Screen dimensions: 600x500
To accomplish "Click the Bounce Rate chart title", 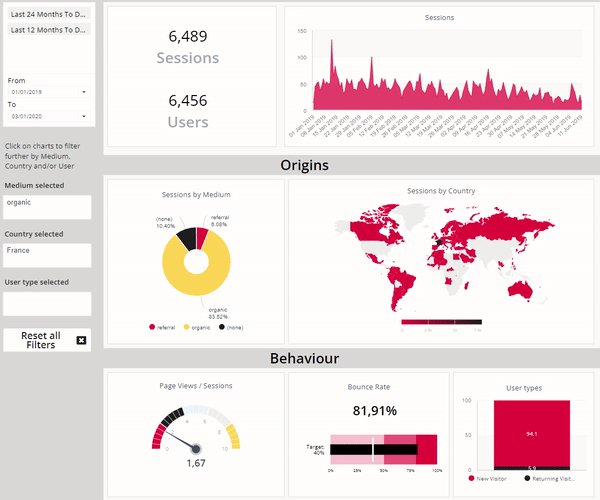I will [369, 387].
